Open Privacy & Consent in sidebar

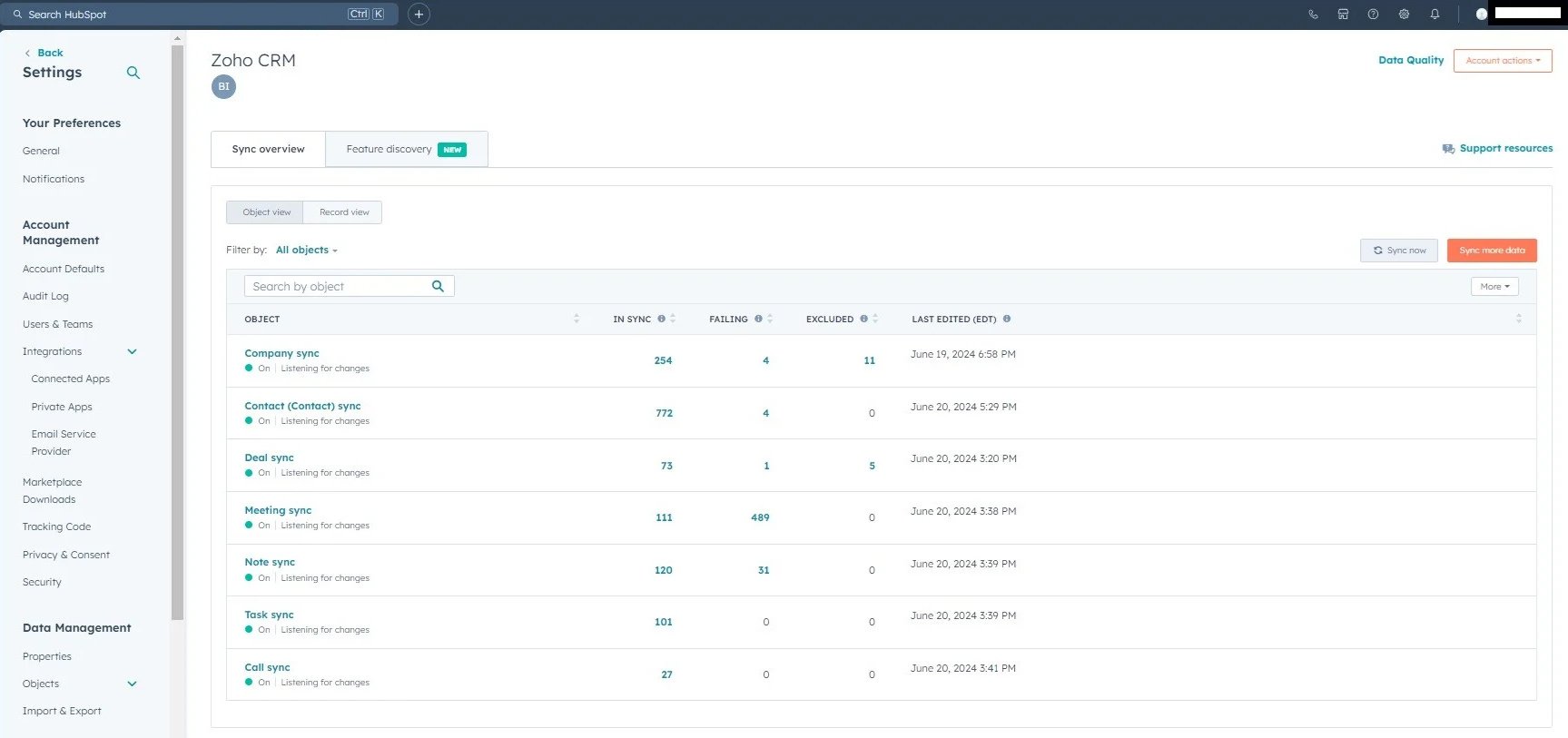click(66, 556)
